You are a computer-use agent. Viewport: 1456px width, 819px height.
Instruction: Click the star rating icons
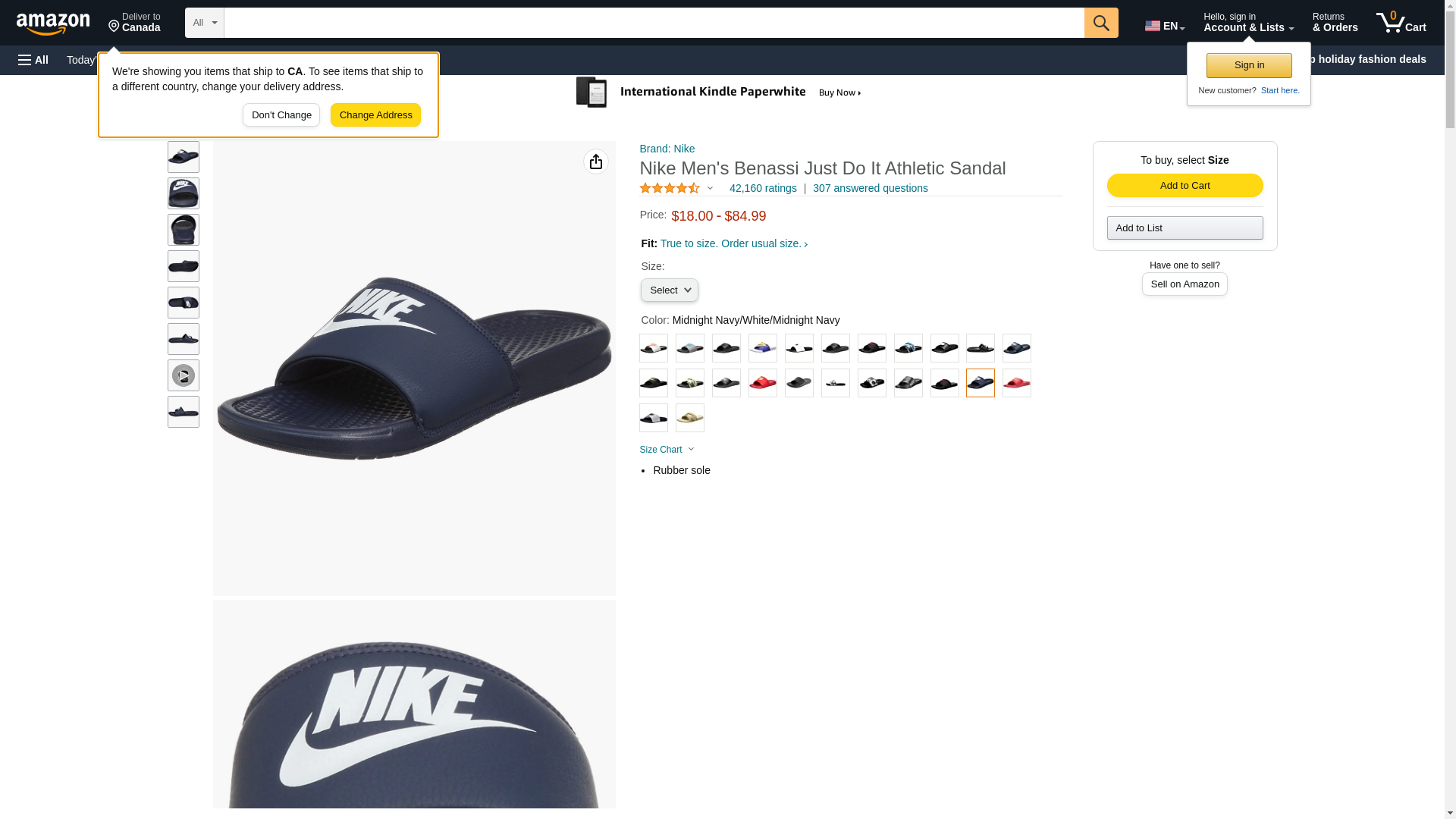(x=670, y=188)
